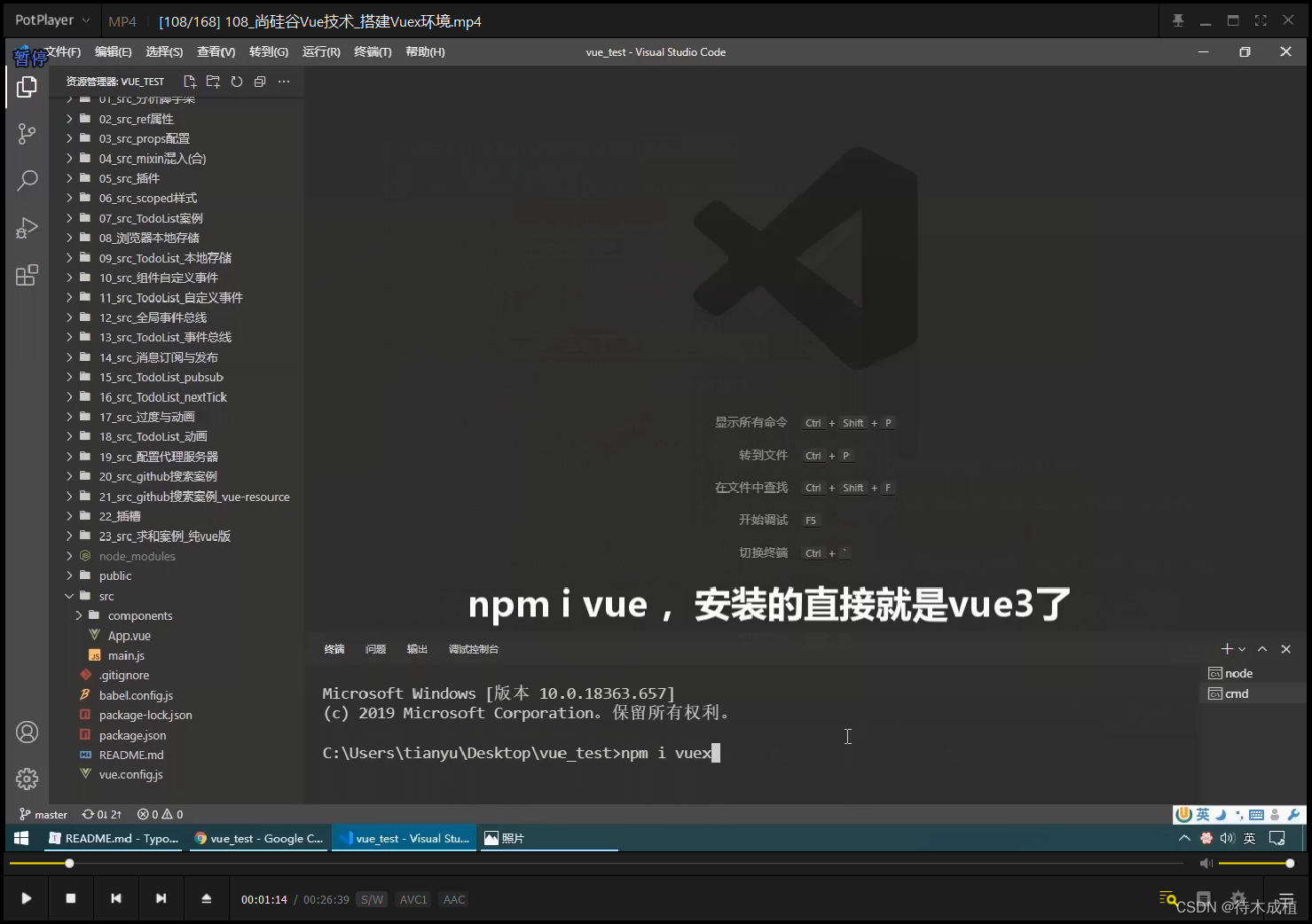Show errors and warnings count
The height and width of the screenshot is (924, 1312).
[x=161, y=814]
